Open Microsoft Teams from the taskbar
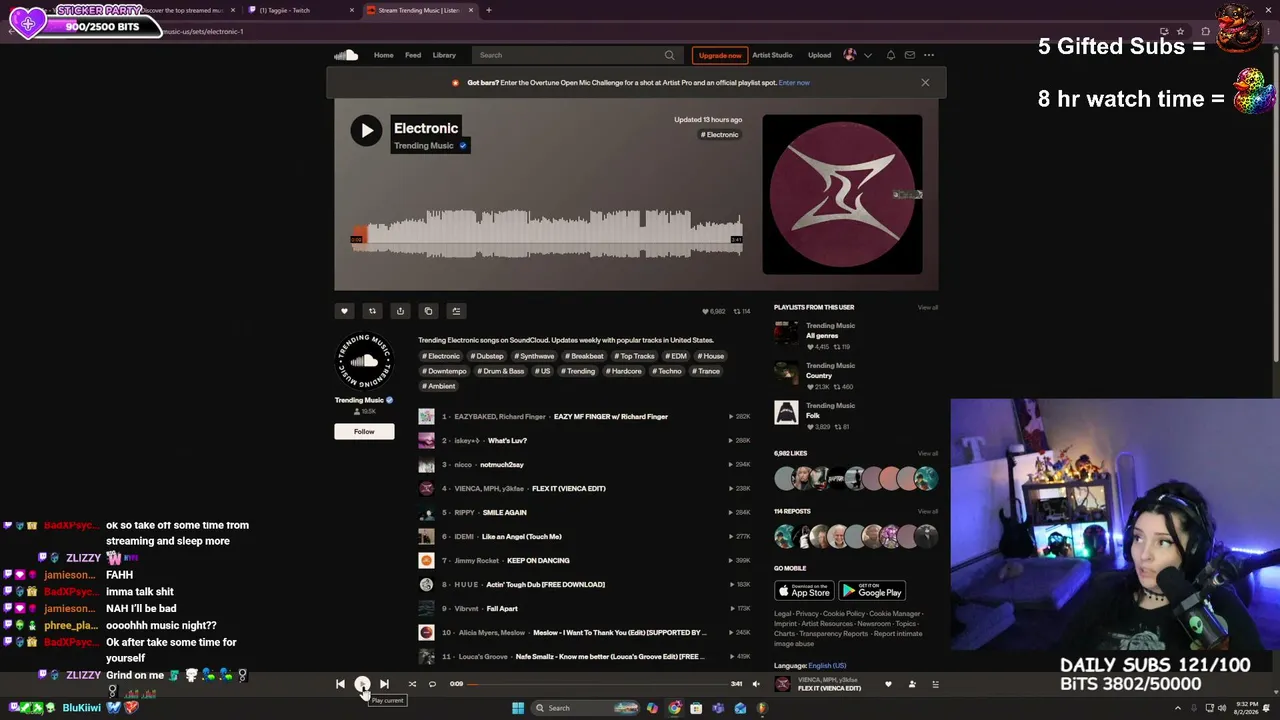The width and height of the screenshot is (1280, 720). point(718,708)
